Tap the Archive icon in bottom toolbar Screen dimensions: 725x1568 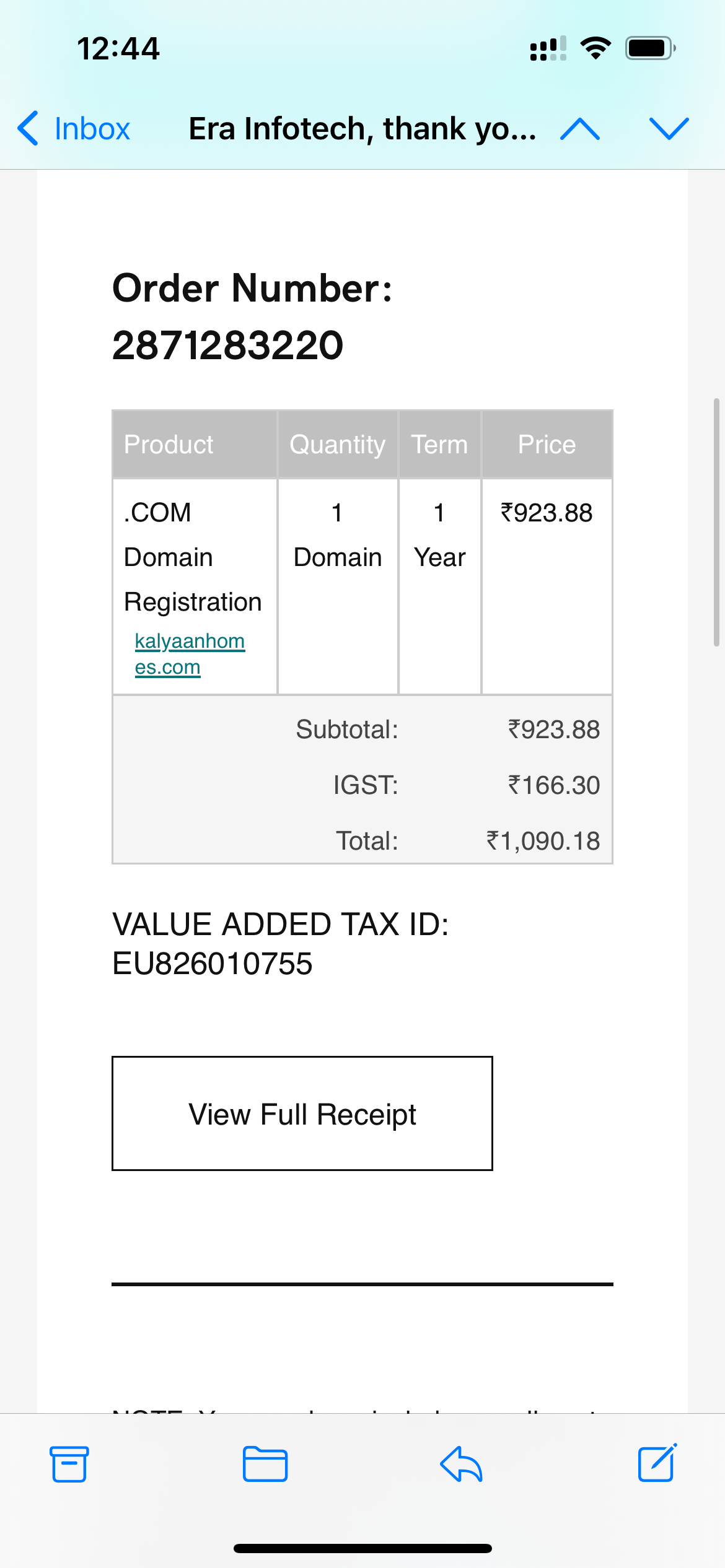tap(69, 1464)
